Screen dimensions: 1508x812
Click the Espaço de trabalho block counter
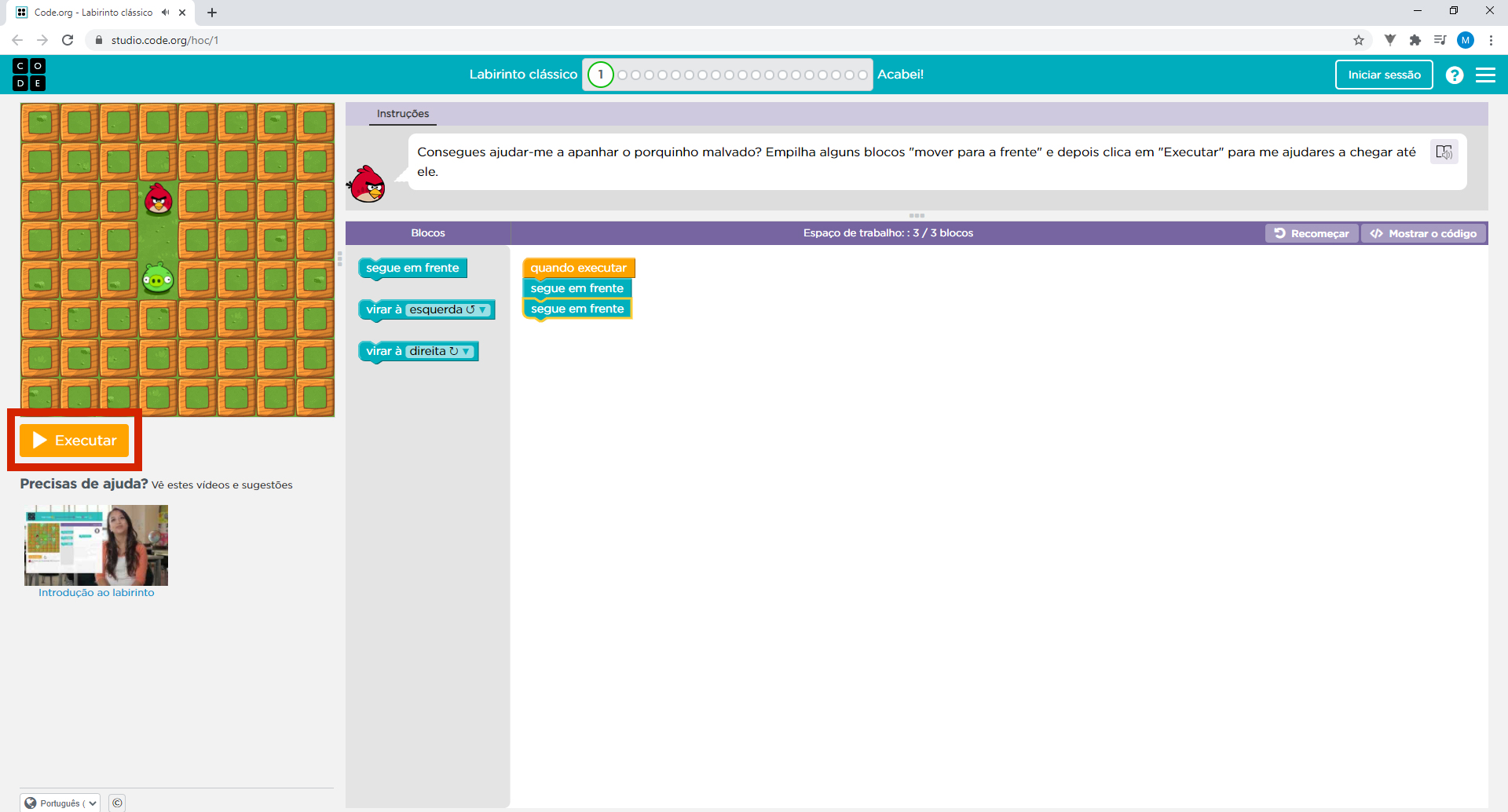point(888,233)
